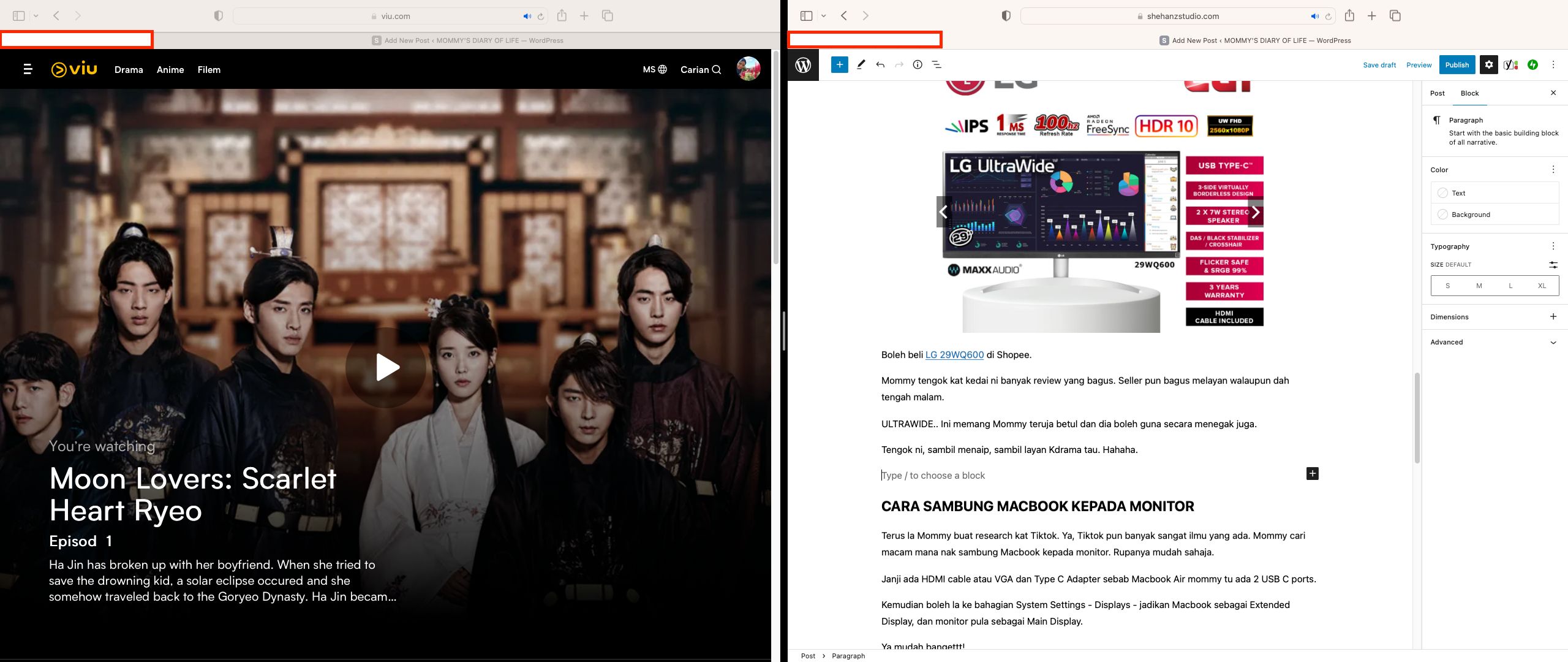The image size is (1568, 662).
Task: Open the Viu profile avatar
Action: coord(748,69)
